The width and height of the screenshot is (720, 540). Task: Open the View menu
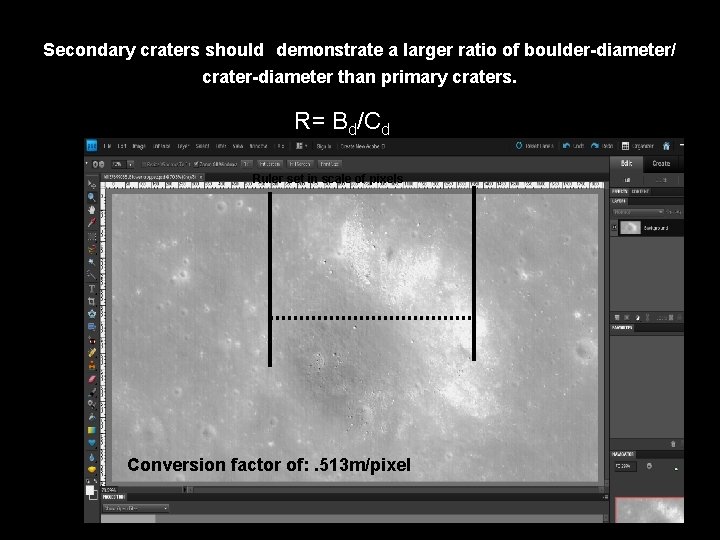(x=237, y=146)
